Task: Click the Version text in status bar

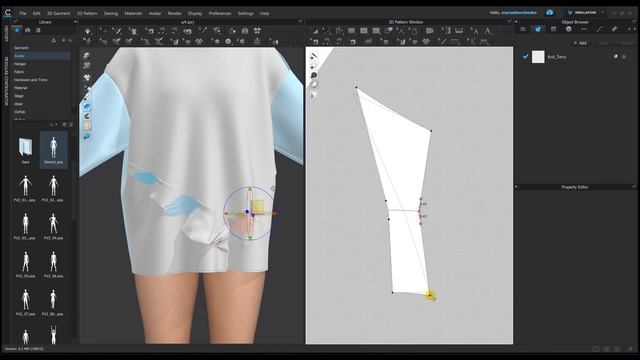Action: coord(24,349)
